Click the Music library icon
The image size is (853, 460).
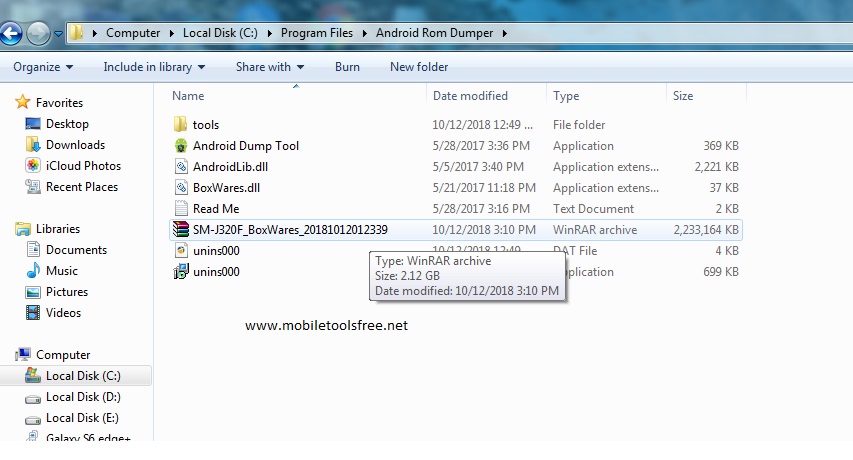[x=33, y=270]
